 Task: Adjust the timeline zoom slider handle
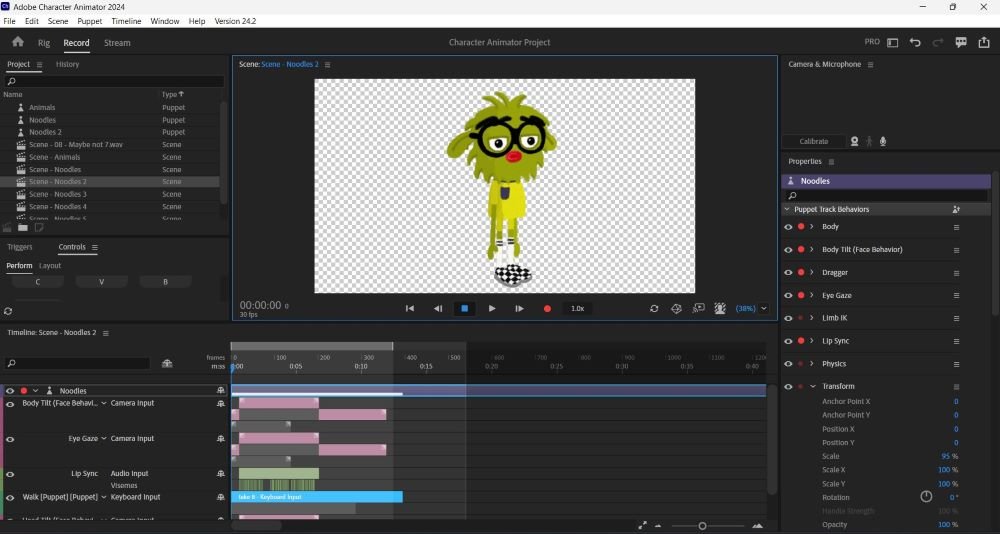coord(702,526)
